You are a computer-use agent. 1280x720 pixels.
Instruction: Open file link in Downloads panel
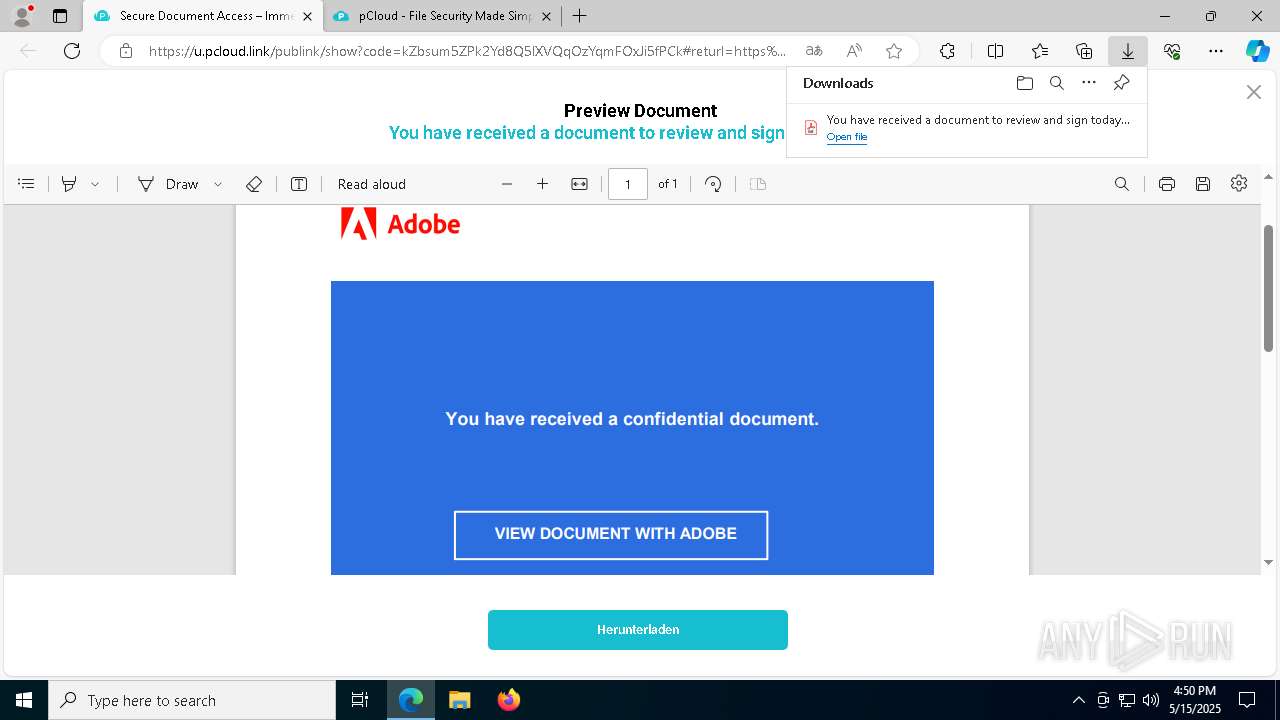pyautogui.click(x=847, y=137)
